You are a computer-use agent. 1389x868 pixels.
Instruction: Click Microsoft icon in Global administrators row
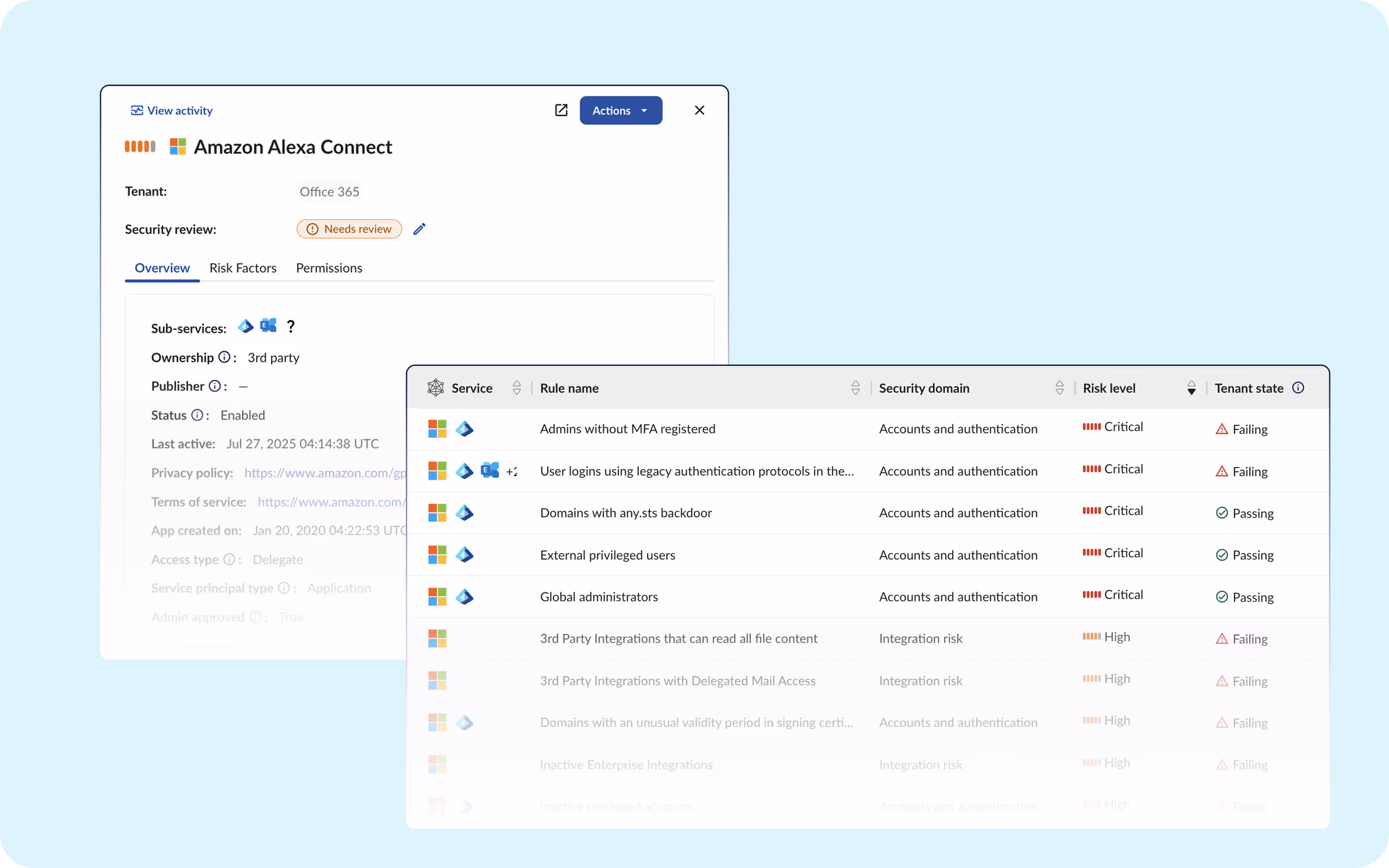[437, 596]
